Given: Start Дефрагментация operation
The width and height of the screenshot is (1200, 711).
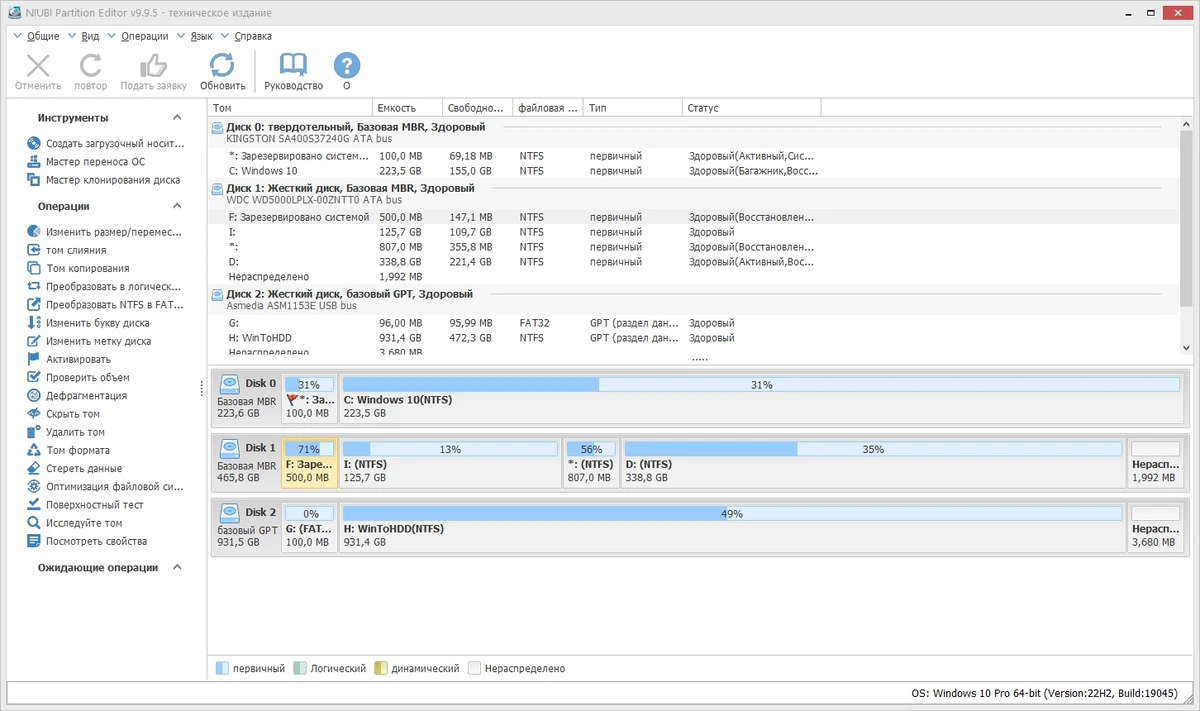Looking at the screenshot, I should coord(77,396).
